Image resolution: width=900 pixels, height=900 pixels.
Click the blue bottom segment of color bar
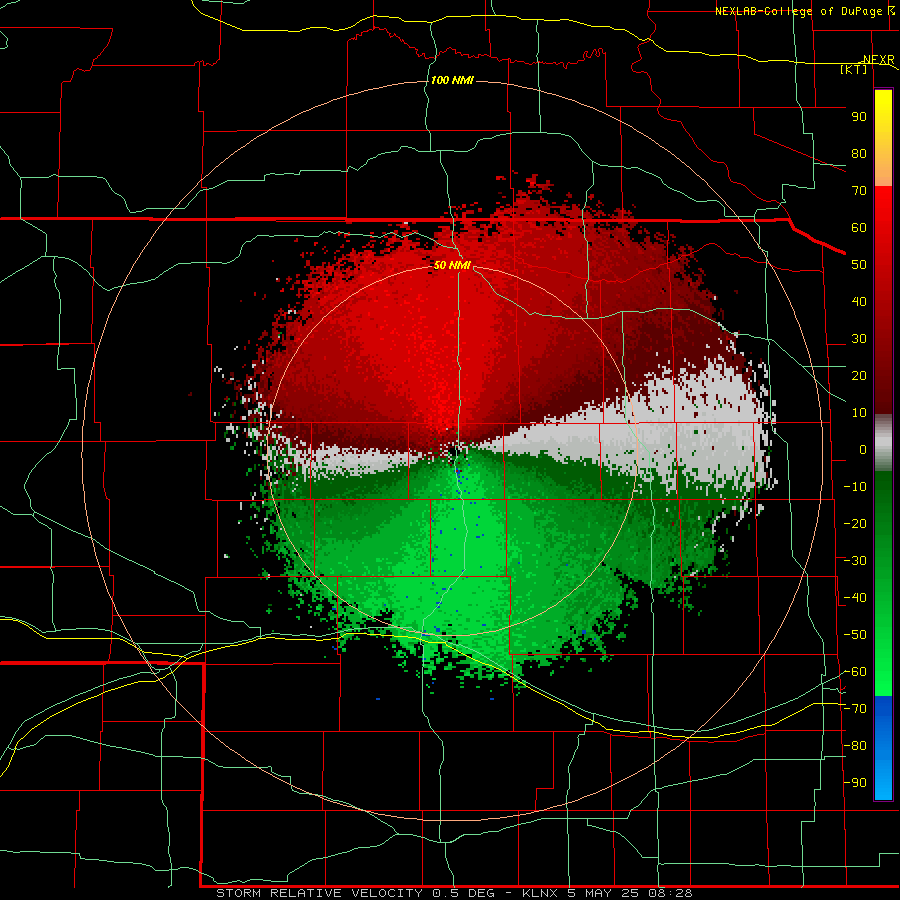pos(883,748)
